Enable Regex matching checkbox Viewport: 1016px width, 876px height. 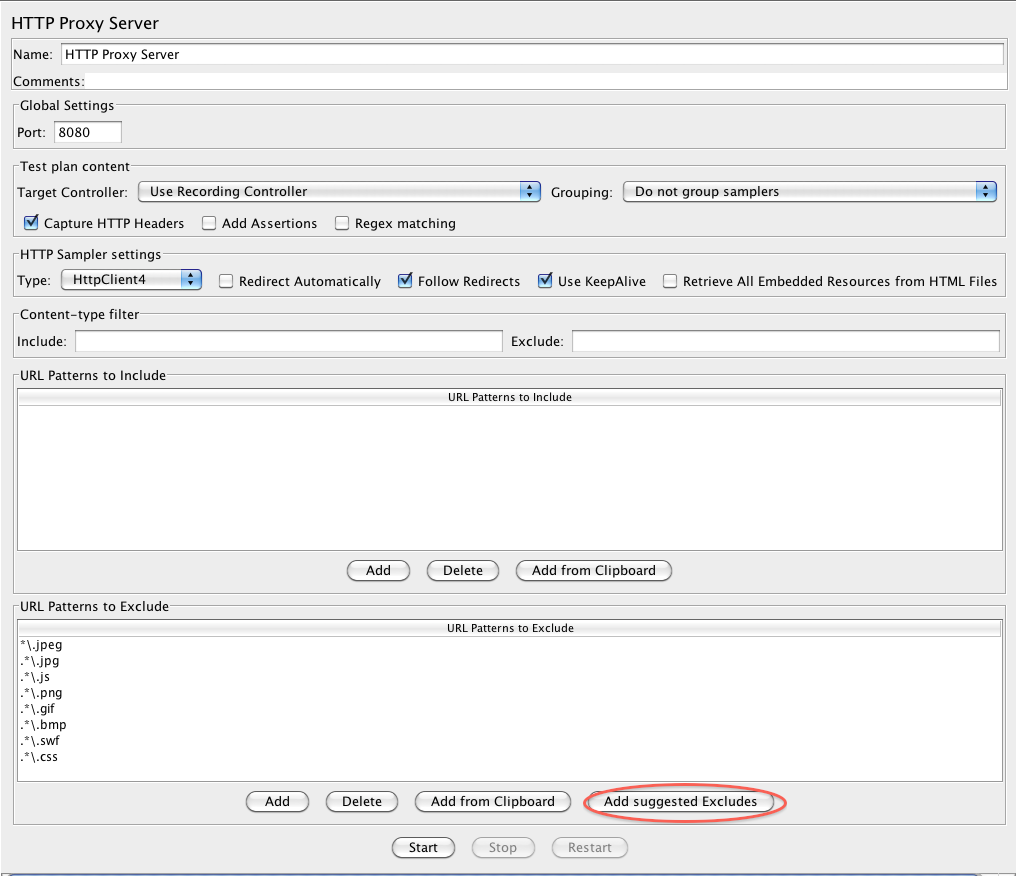pyautogui.click(x=342, y=223)
